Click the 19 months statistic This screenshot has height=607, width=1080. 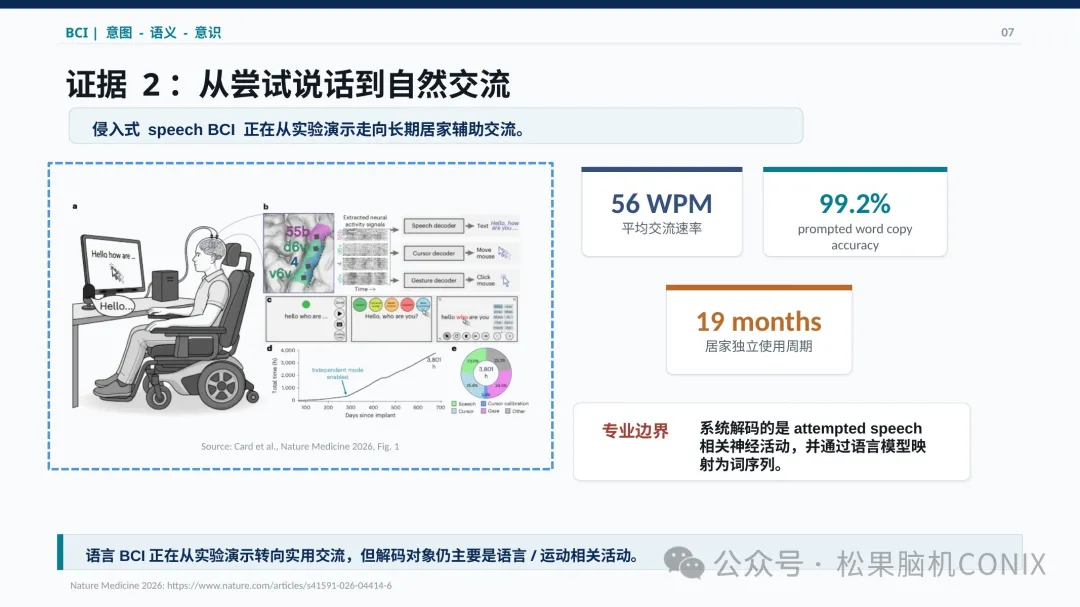click(x=758, y=322)
